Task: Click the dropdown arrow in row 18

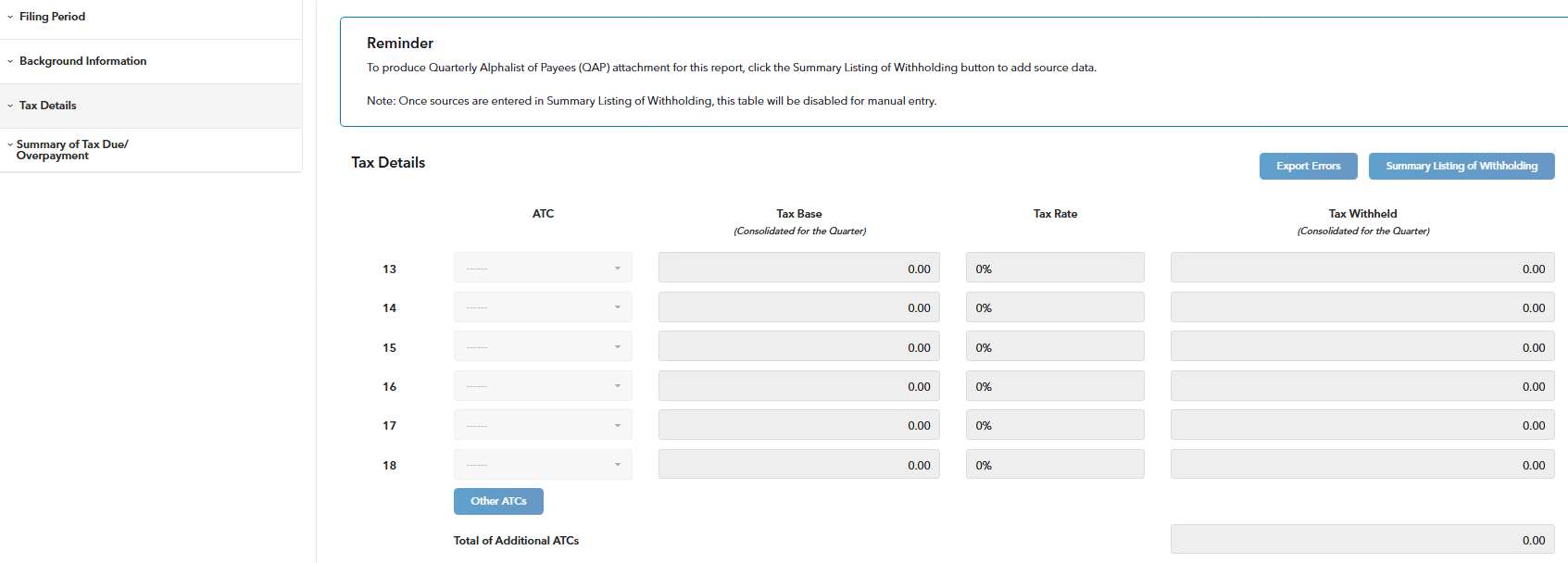Action: [x=618, y=465]
